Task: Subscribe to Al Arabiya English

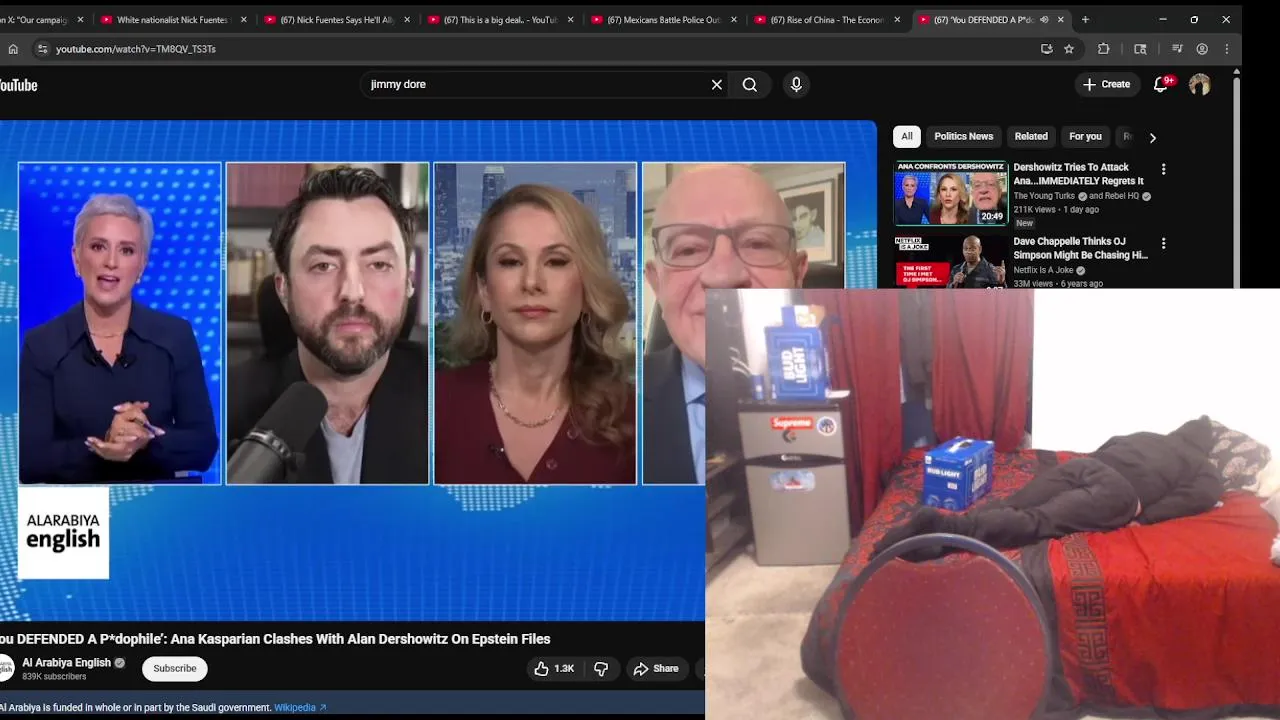Action: 175,669
